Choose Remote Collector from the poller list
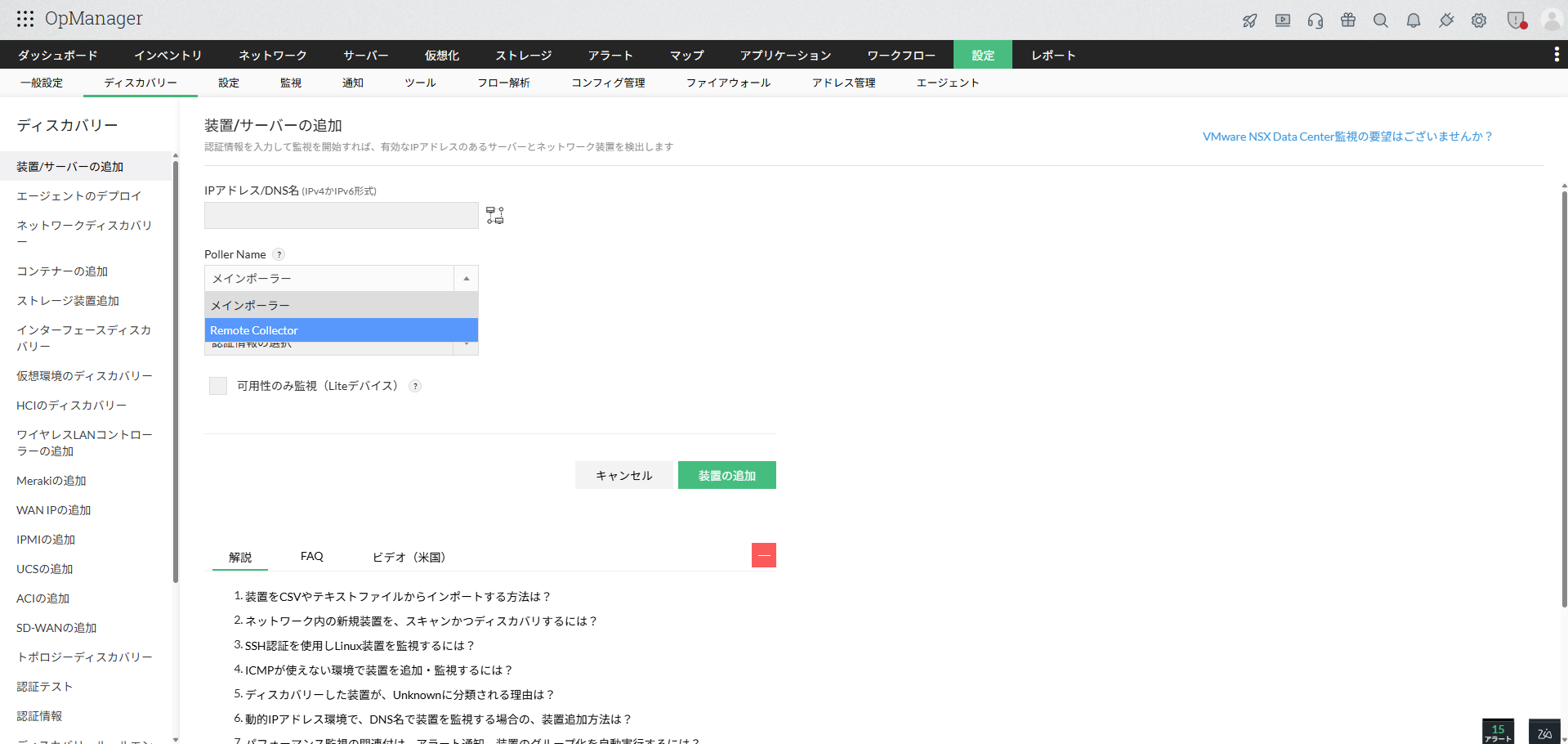 [x=341, y=330]
